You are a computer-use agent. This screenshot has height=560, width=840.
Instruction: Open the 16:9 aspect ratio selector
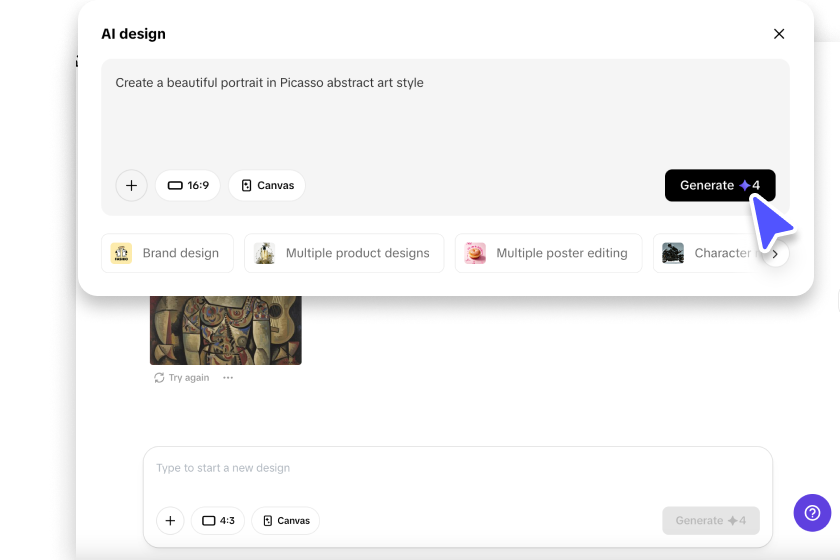(188, 185)
